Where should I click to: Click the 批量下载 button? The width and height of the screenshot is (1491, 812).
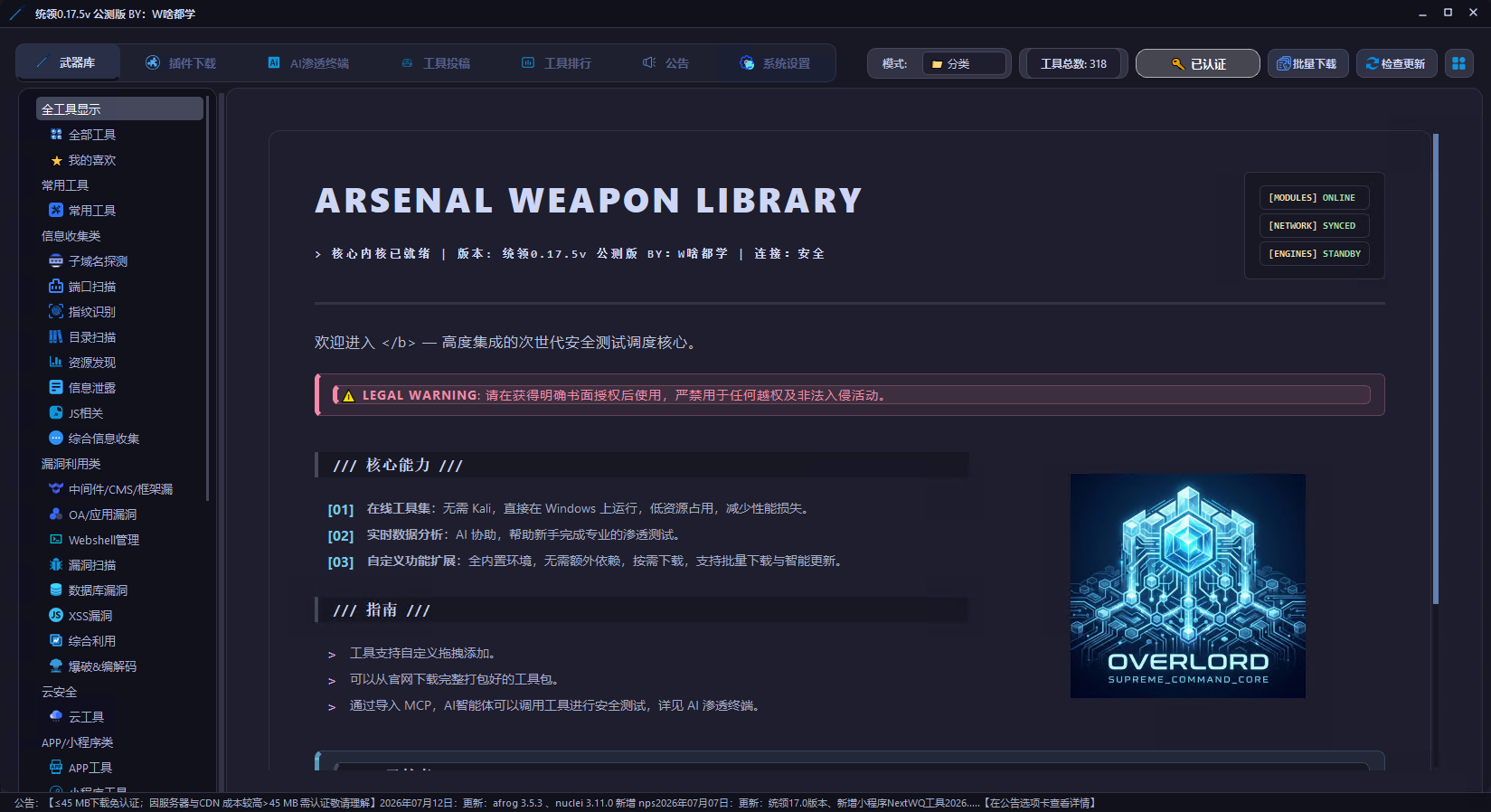[x=1308, y=64]
